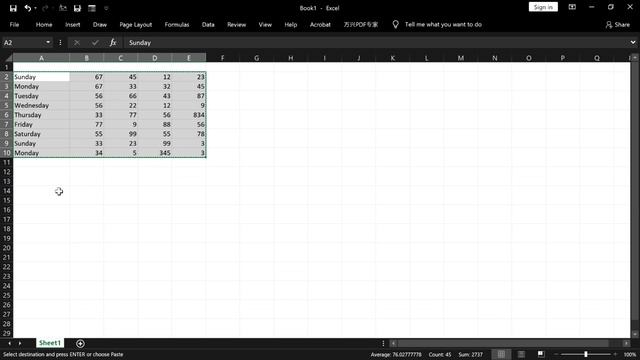Open the Customize Quick Access Toolbar dropdown
This screenshot has width=640, height=360.
coord(106,8)
